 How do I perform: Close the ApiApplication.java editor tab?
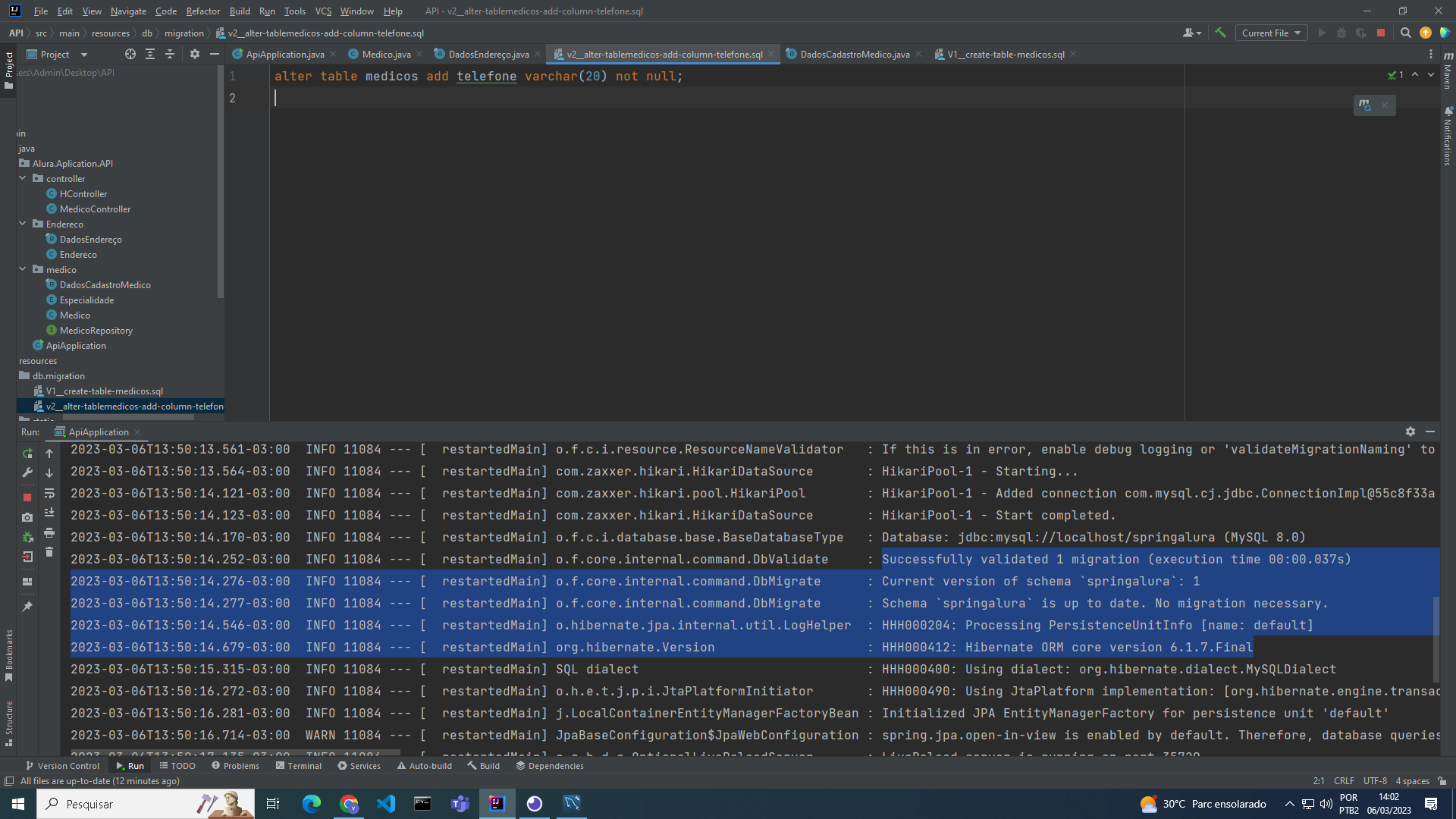pos(333,54)
